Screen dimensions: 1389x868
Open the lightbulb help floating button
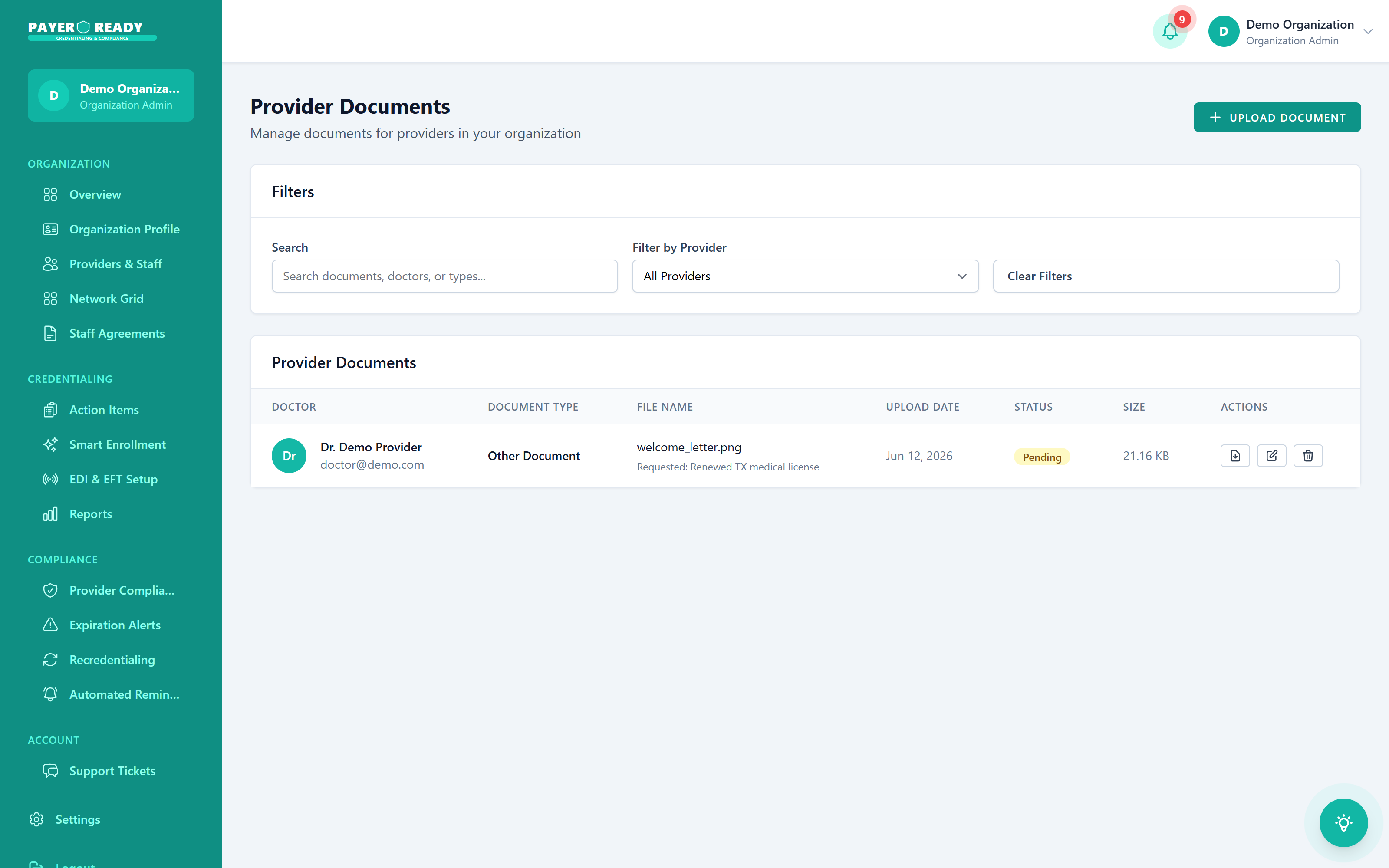coord(1343,823)
